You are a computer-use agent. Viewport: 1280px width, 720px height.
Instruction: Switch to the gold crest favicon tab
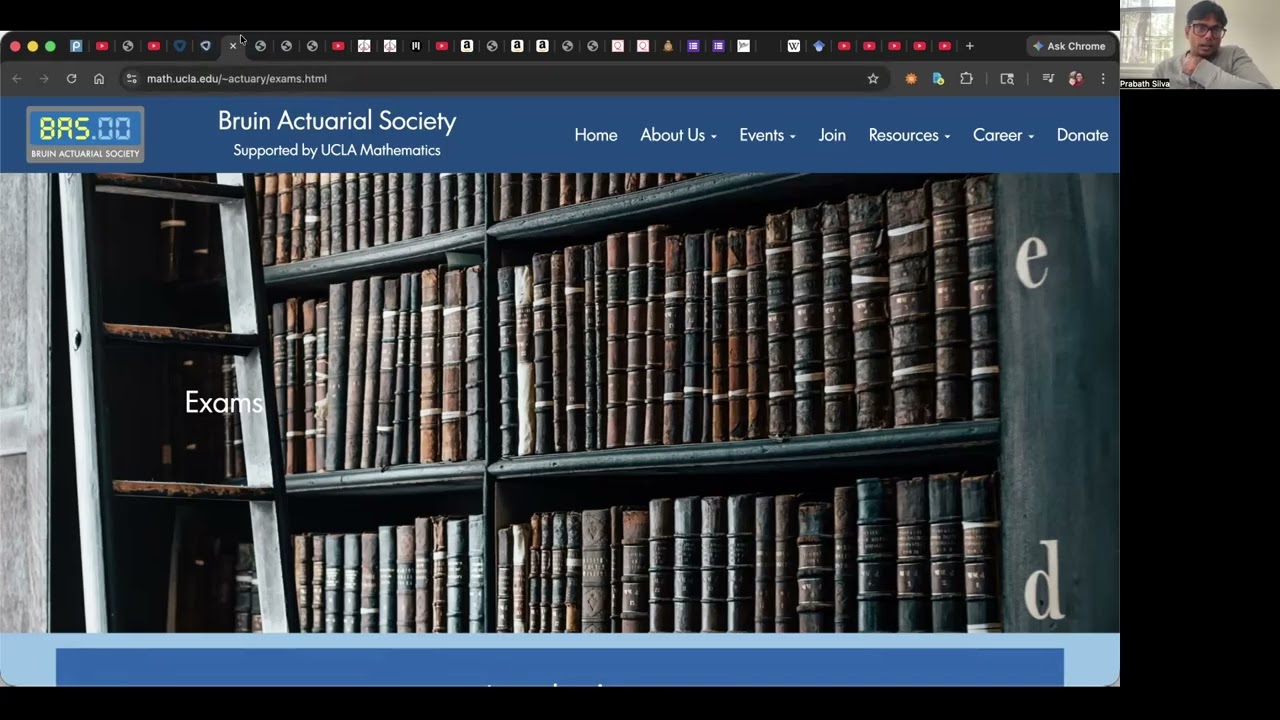click(x=668, y=46)
